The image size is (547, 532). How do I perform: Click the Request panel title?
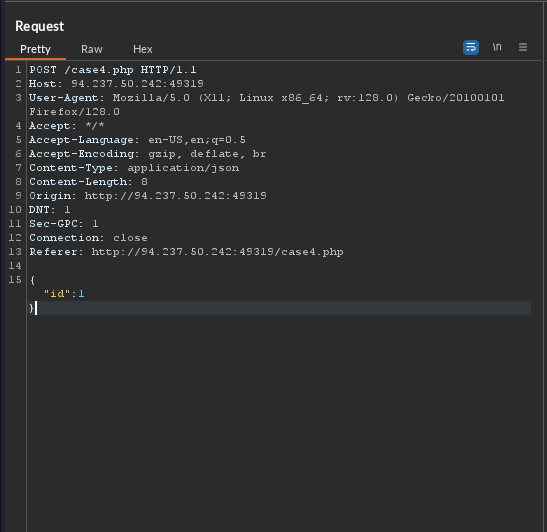click(39, 27)
